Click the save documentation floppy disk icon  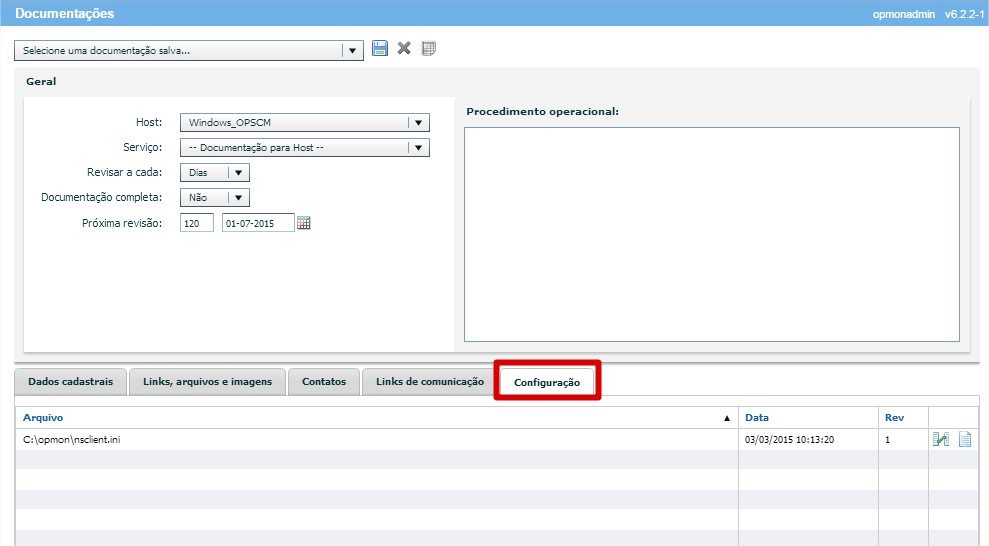pyautogui.click(x=380, y=49)
